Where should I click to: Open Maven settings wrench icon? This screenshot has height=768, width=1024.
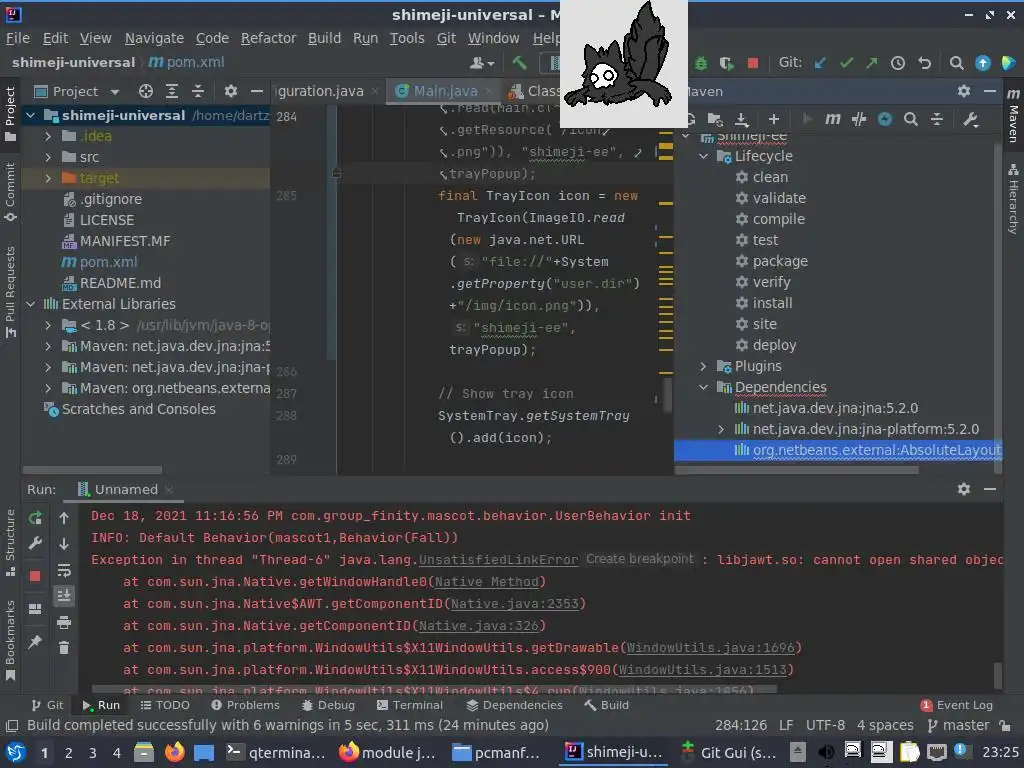(x=970, y=119)
